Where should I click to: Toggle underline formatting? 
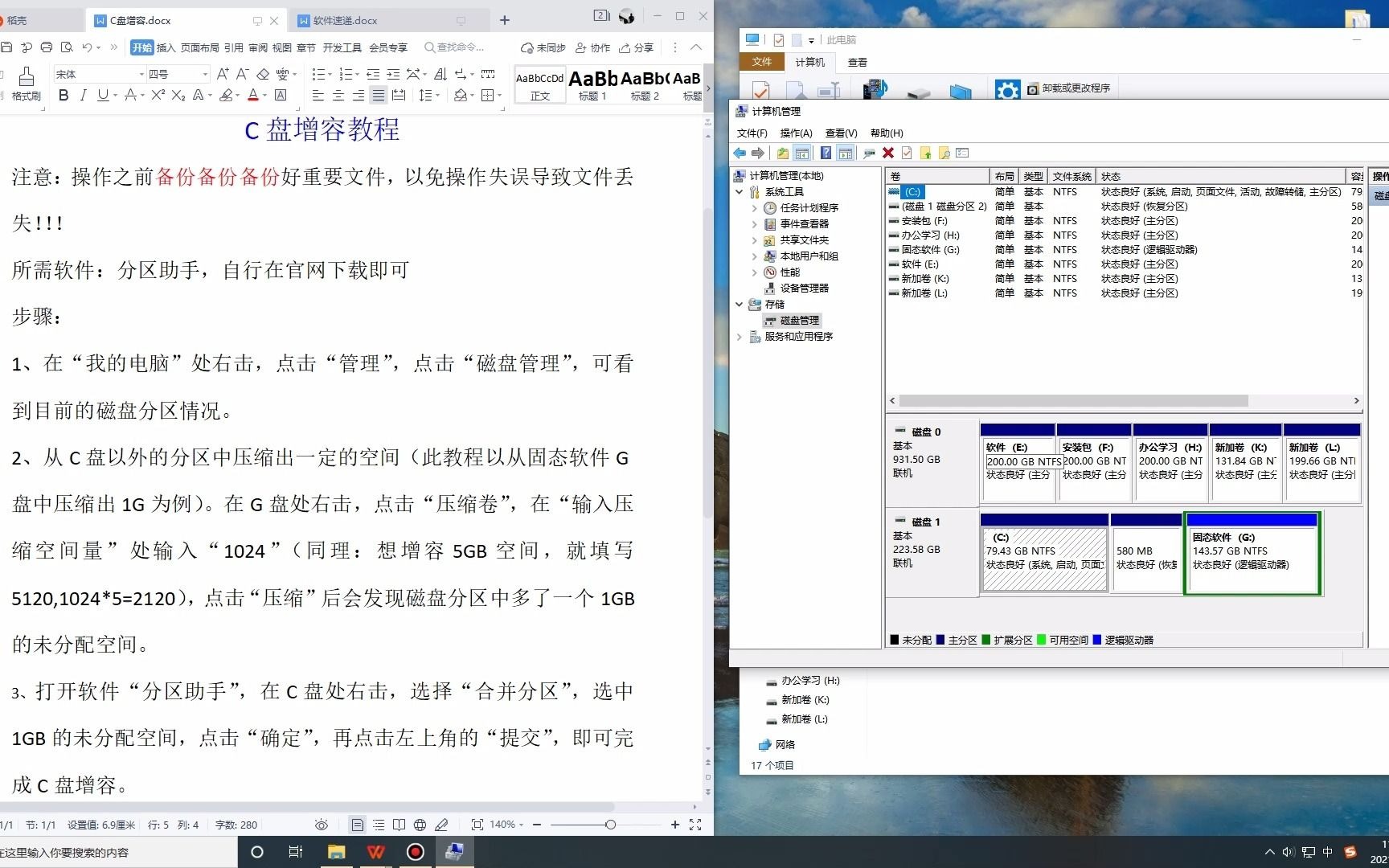click(103, 94)
